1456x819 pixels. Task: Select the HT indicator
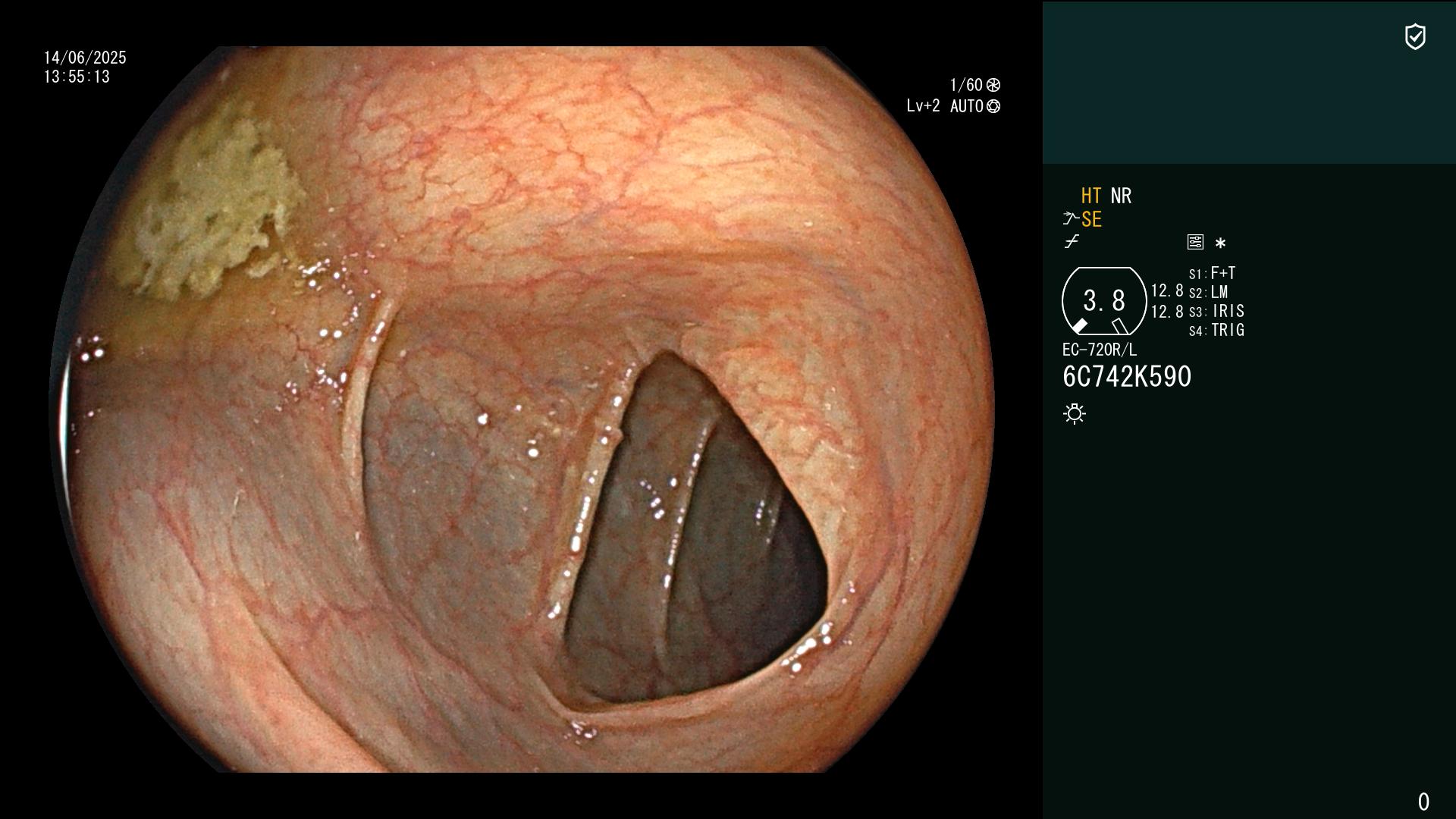click(x=1091, y=196)
